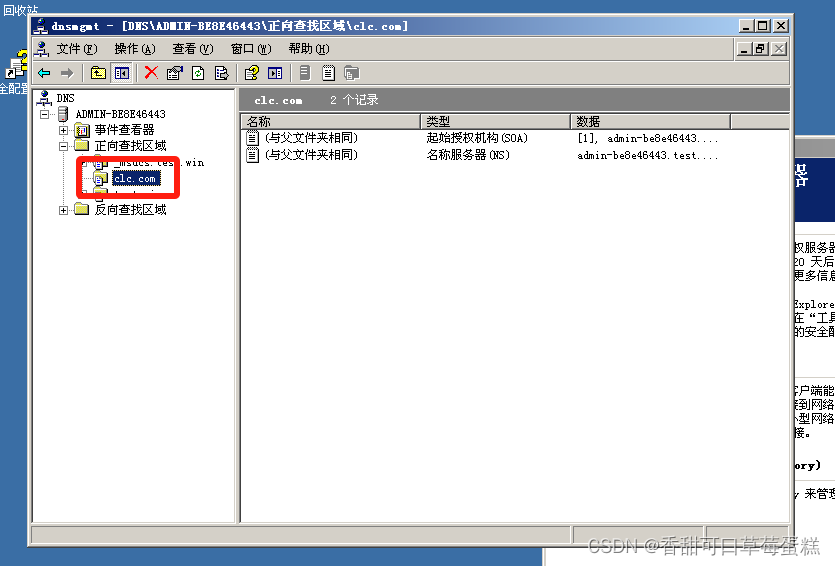
Task: Open Help via the yellow question mark icon
Action: coord(251,73)
